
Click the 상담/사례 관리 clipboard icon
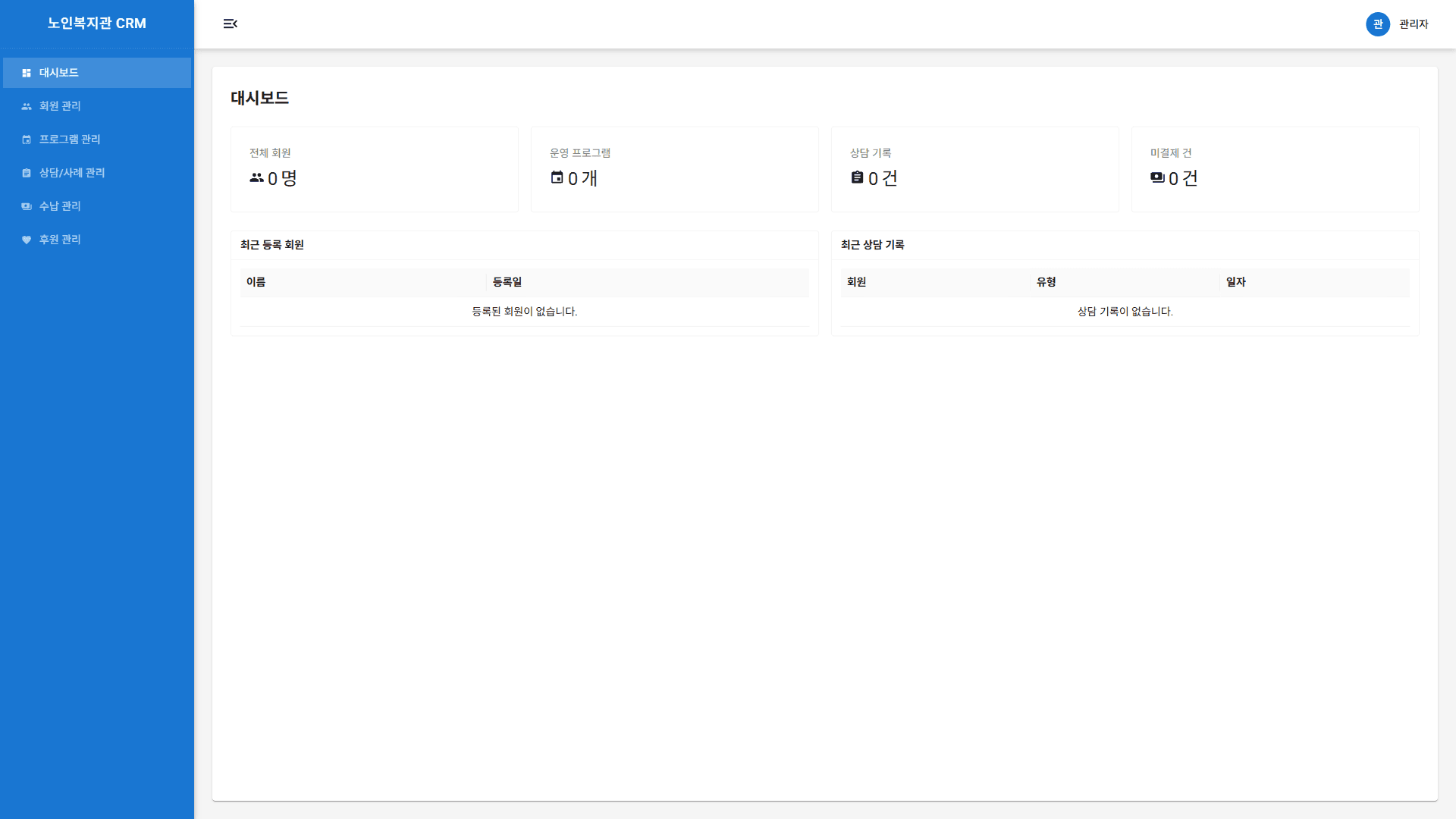(x=27, y=173)
